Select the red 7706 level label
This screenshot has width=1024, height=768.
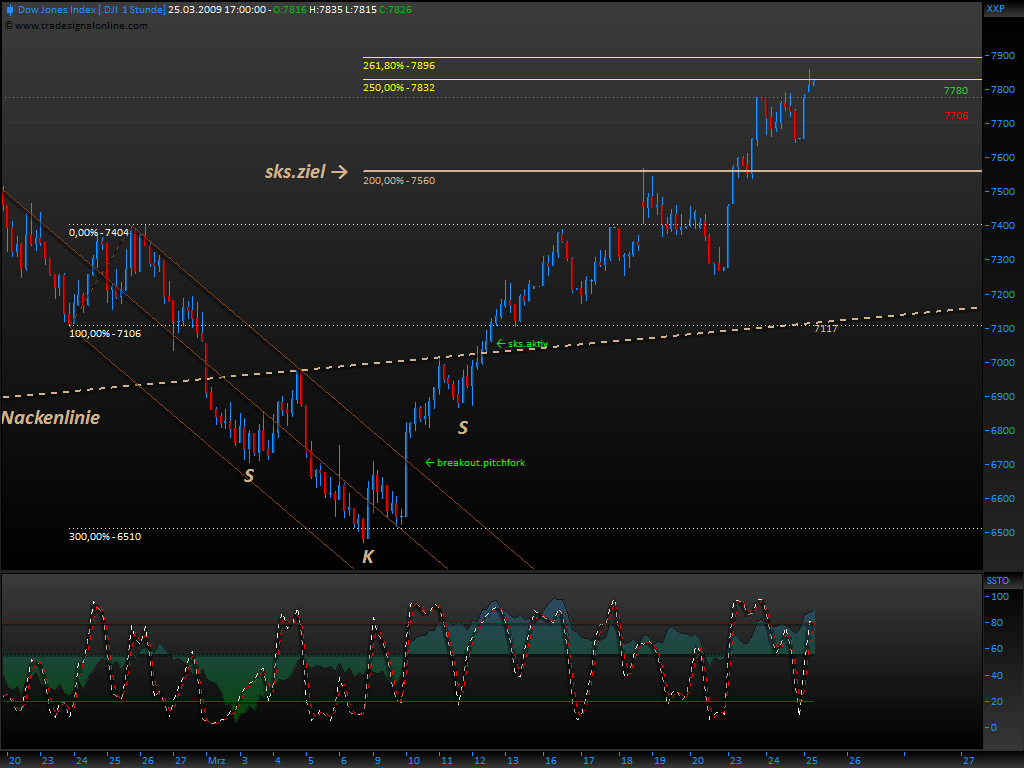point(956,116)
